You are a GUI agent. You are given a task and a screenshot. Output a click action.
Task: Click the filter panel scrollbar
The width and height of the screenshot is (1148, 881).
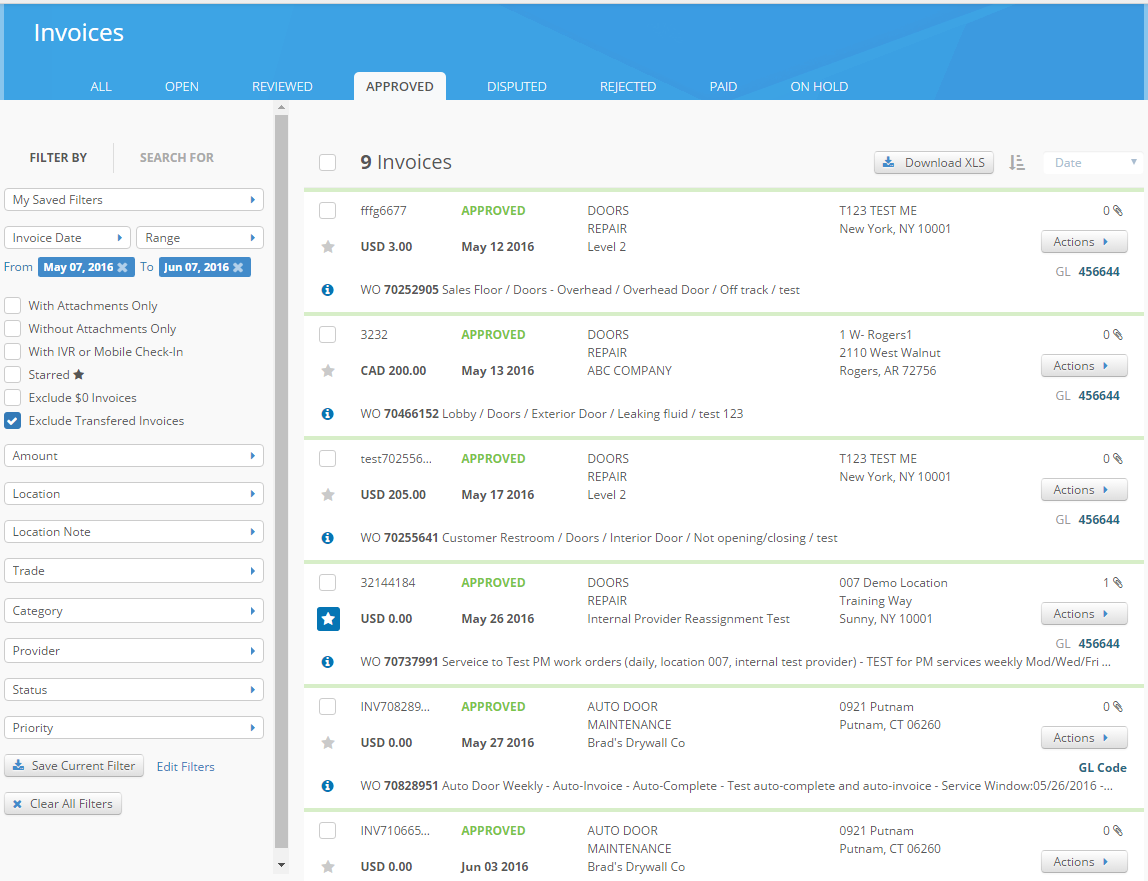tap(281, 483)
